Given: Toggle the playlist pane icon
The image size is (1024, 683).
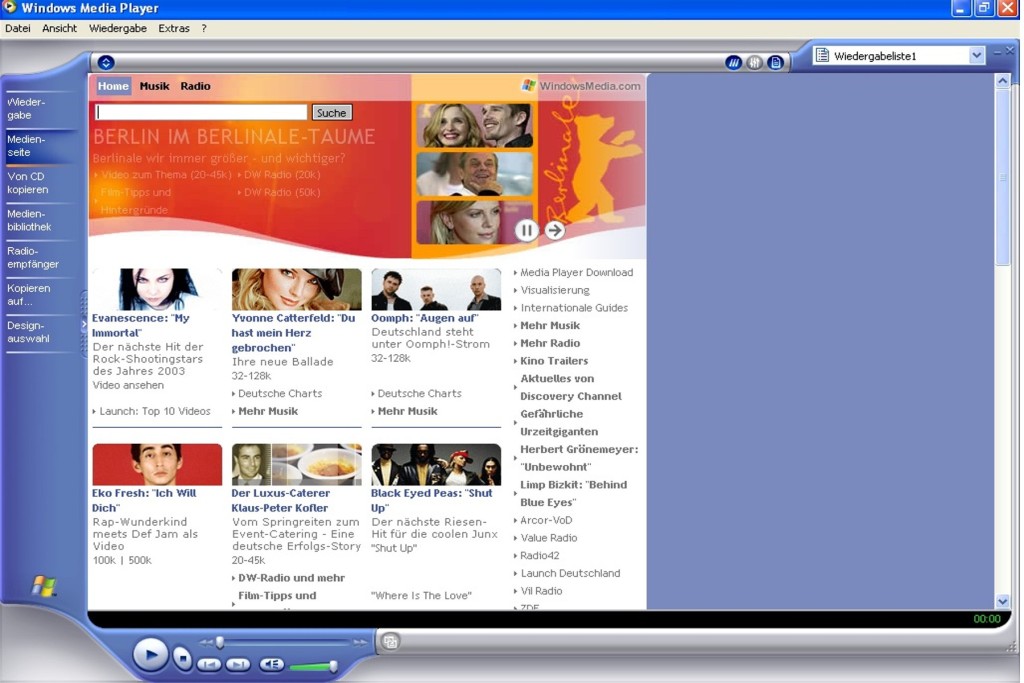Looking at the screenshot, I should coord(775,63).
